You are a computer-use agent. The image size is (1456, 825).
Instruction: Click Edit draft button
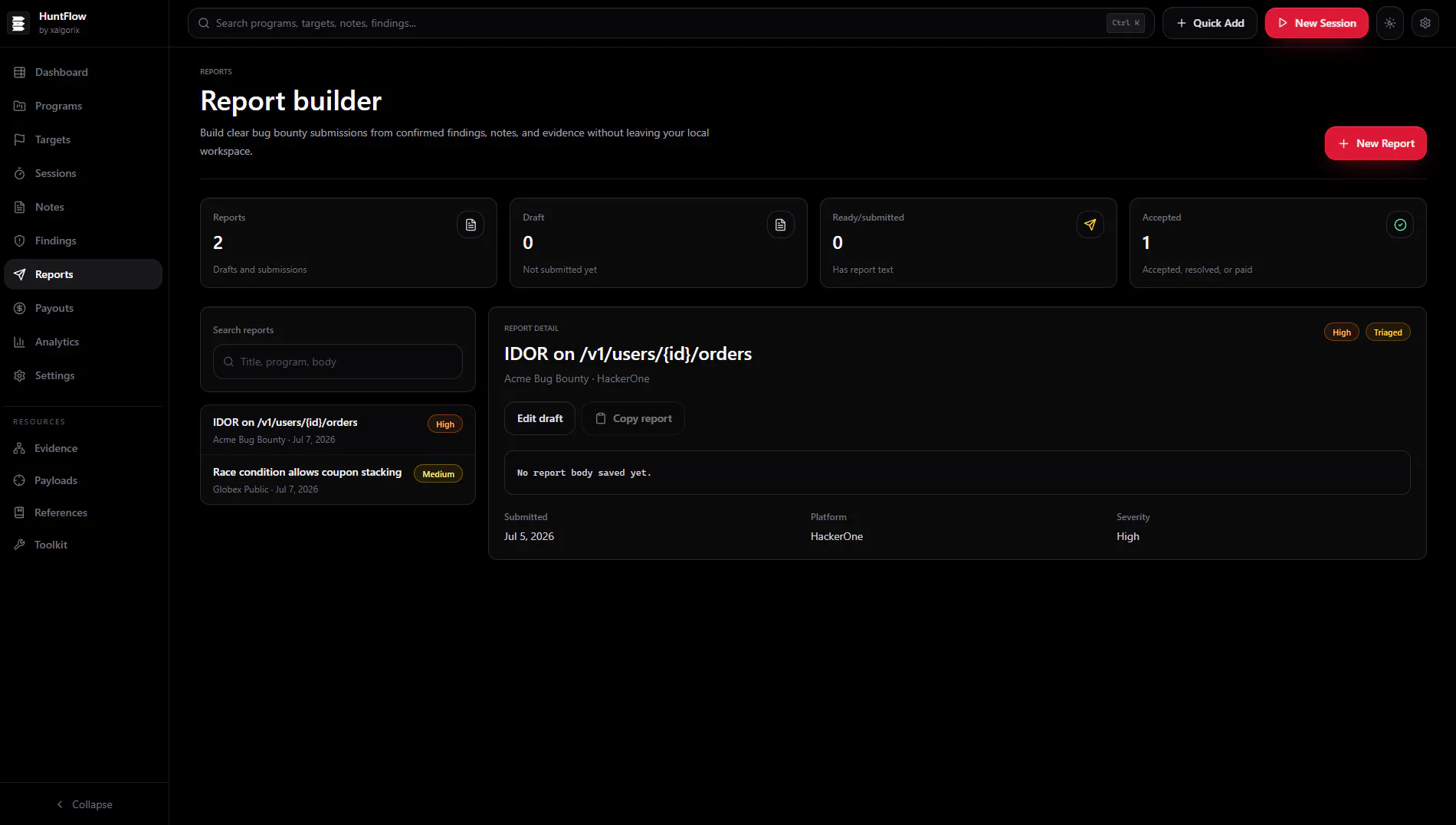pyautogui.click(x=539, y=418)
